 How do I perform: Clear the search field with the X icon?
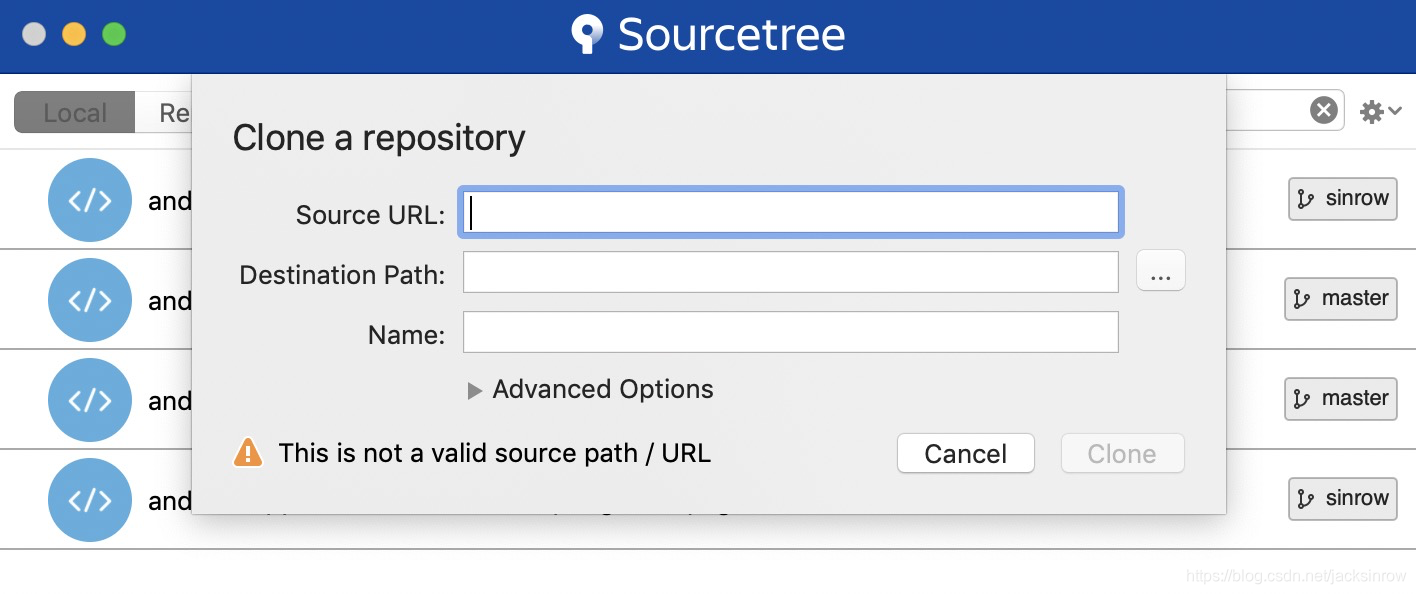click(x=1323, y=110)
